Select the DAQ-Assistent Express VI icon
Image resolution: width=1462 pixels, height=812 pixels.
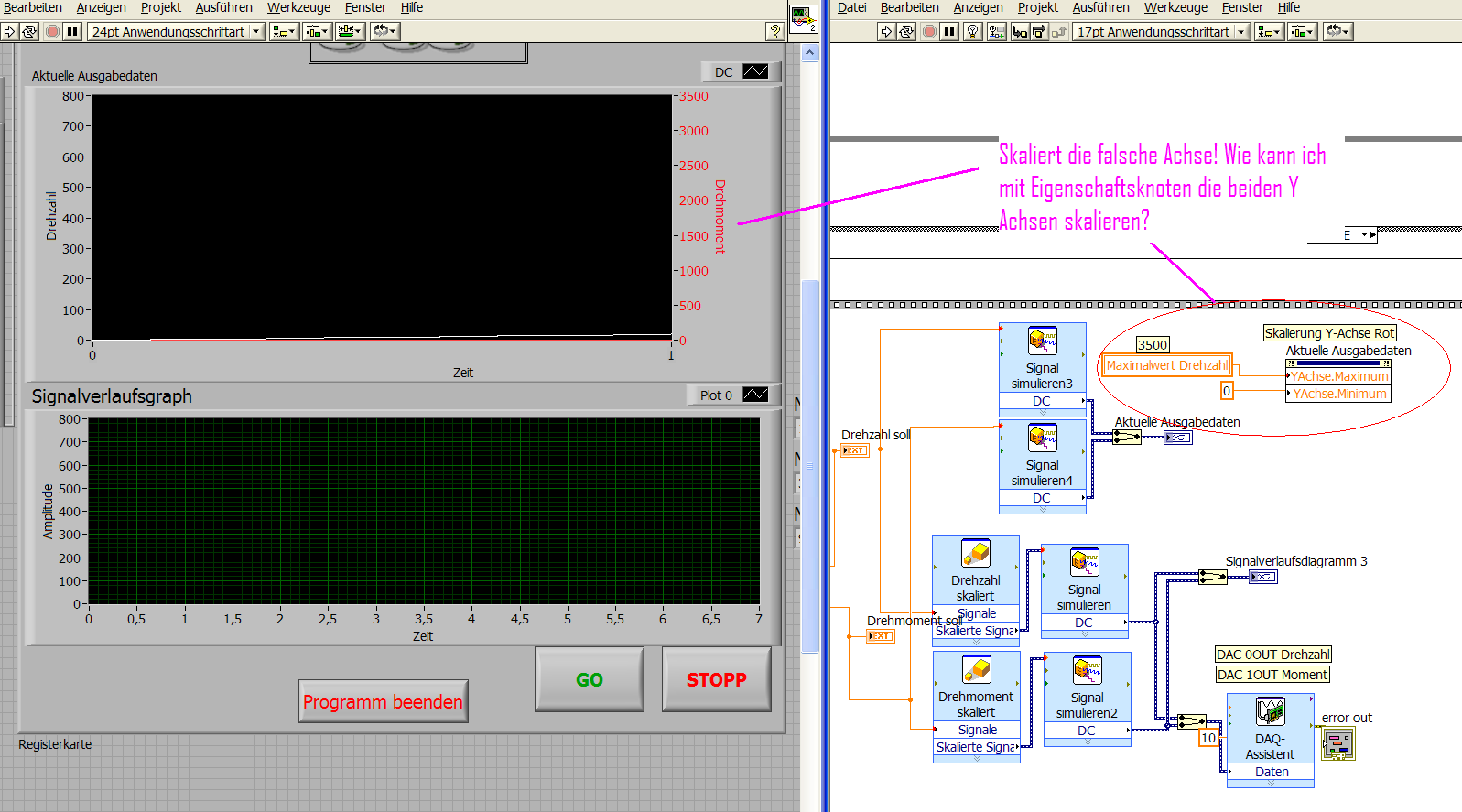pos(1271,711)
